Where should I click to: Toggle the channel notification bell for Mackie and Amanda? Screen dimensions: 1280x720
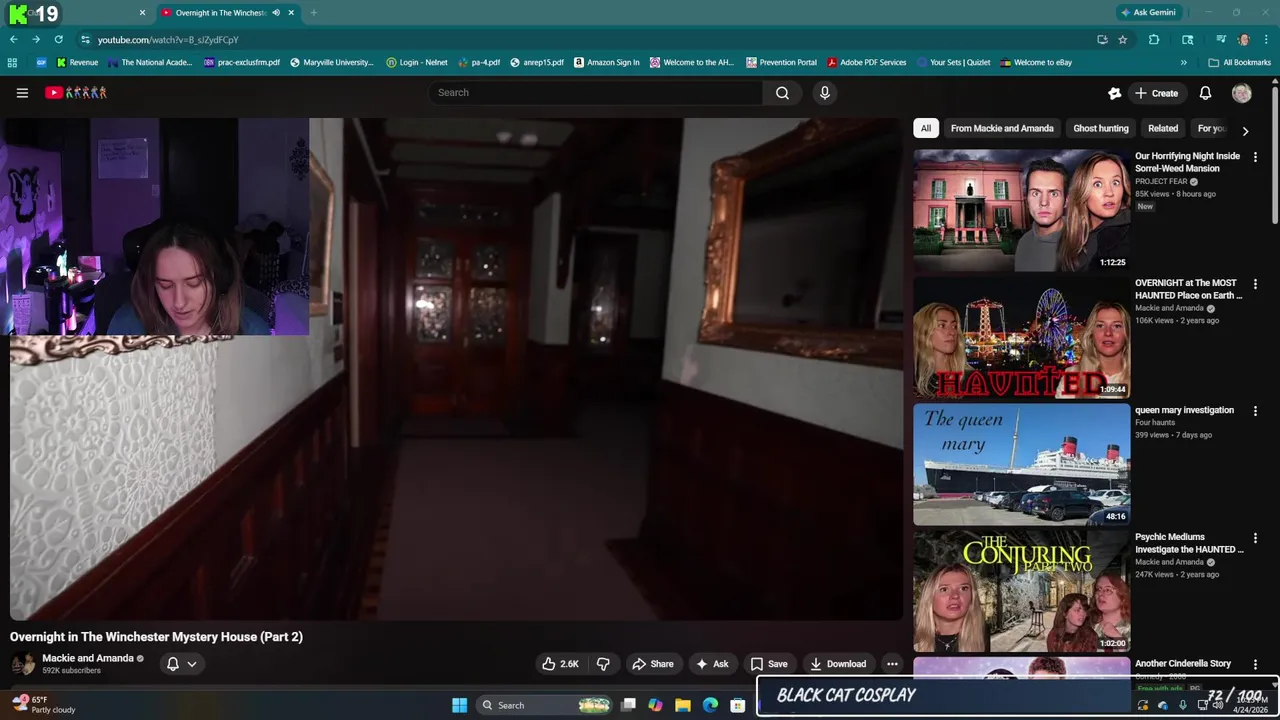(173, 664)
